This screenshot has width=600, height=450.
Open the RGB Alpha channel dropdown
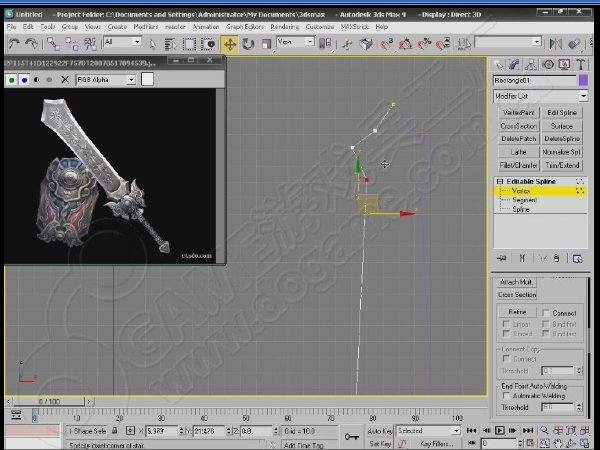click(106, 80)
